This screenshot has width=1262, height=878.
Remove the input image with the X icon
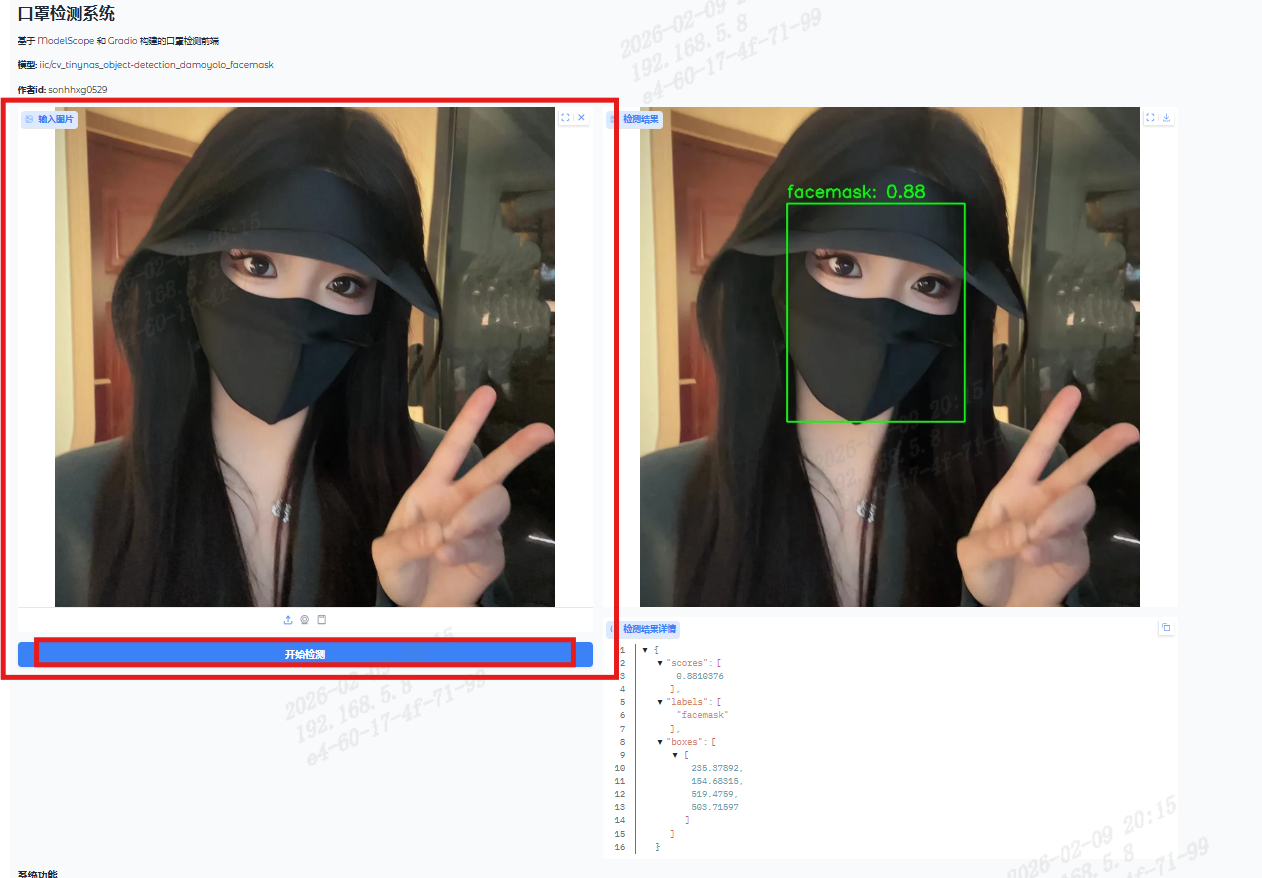(582, 118)
